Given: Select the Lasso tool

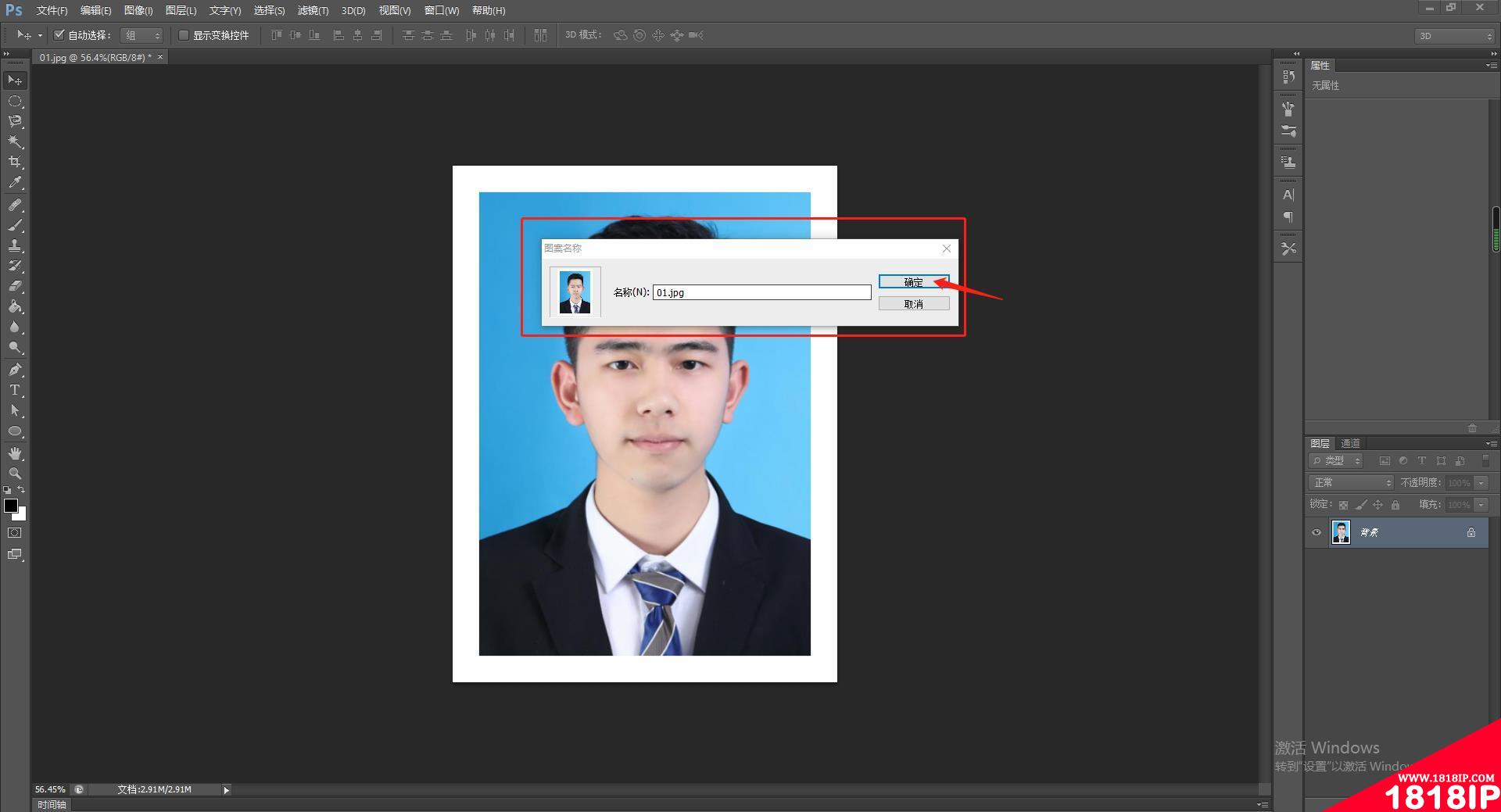Looking at the screenshot, I should [15, 121].
